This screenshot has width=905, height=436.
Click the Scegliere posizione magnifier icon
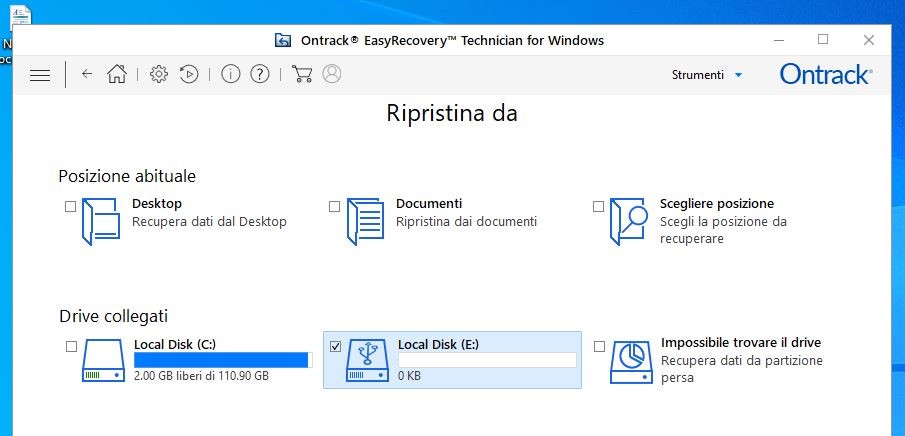coord(629,222)
